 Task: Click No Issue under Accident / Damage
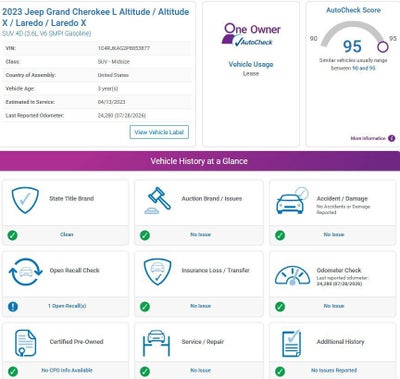[x=334, y=234]
